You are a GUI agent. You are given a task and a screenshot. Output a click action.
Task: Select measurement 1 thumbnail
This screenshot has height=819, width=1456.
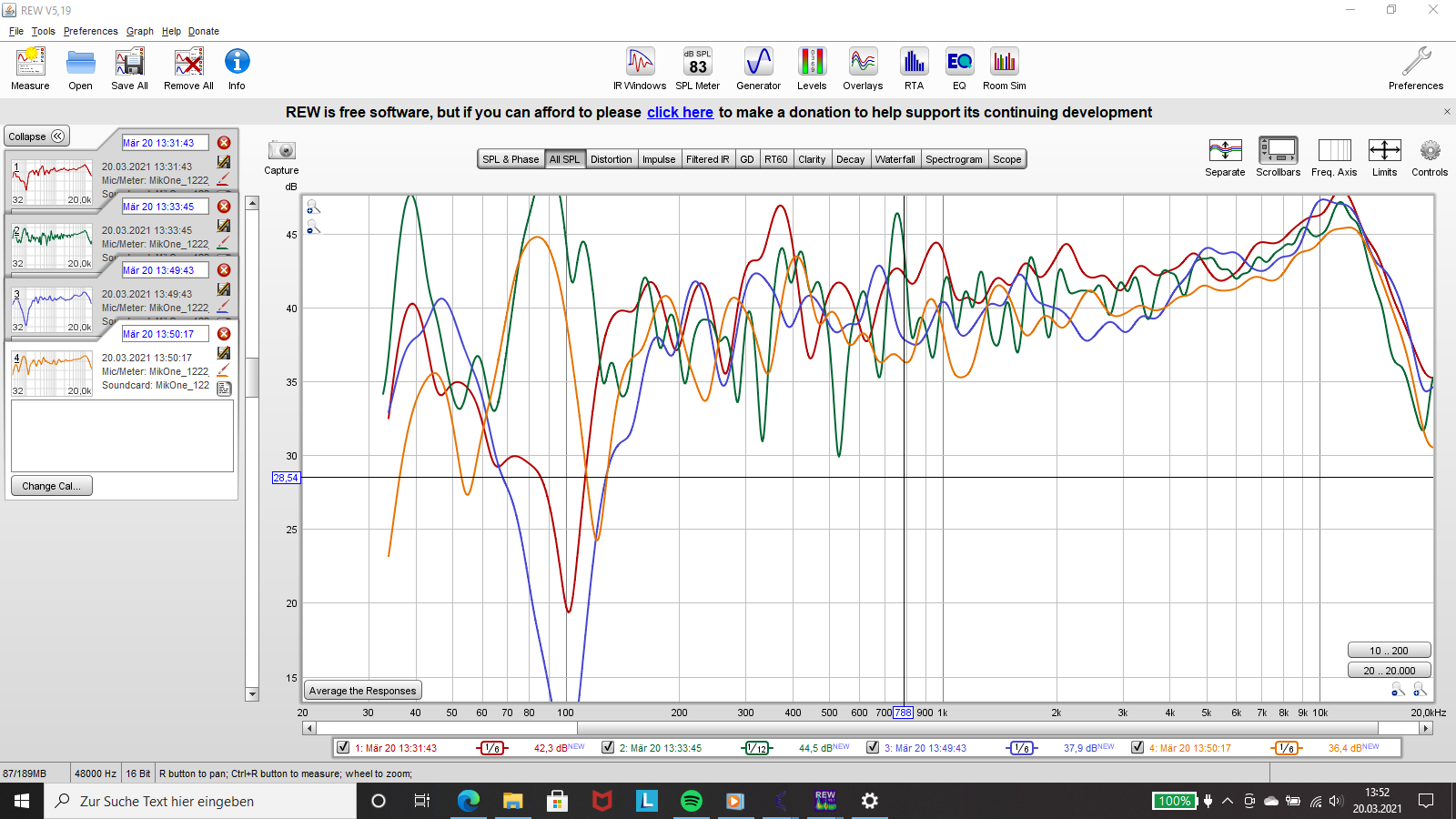point(52,182)
